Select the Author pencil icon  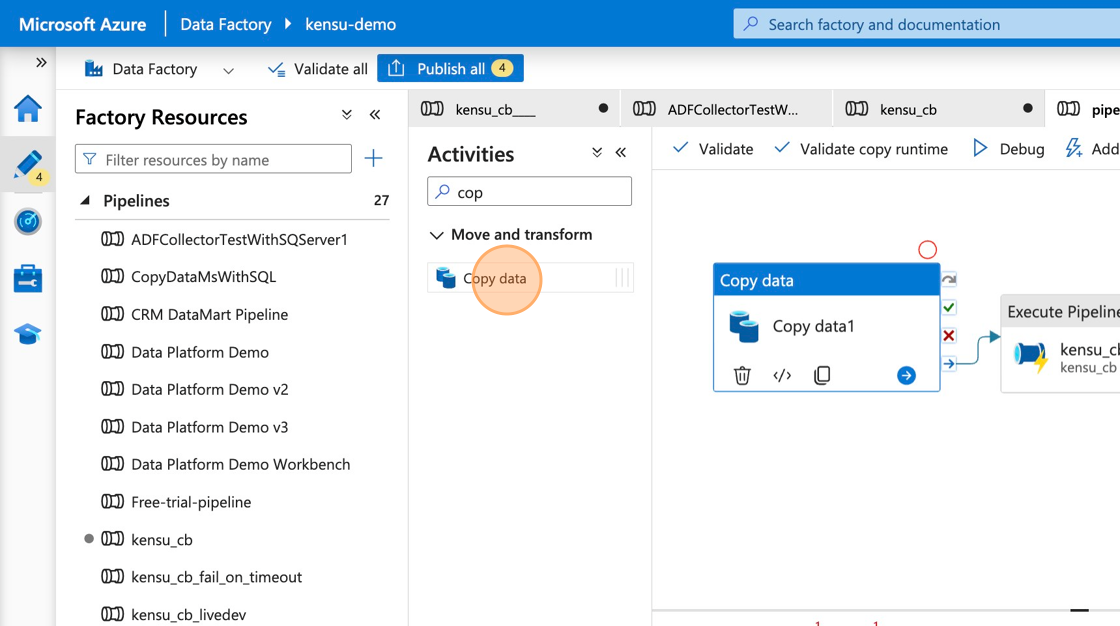click(28, 165)
